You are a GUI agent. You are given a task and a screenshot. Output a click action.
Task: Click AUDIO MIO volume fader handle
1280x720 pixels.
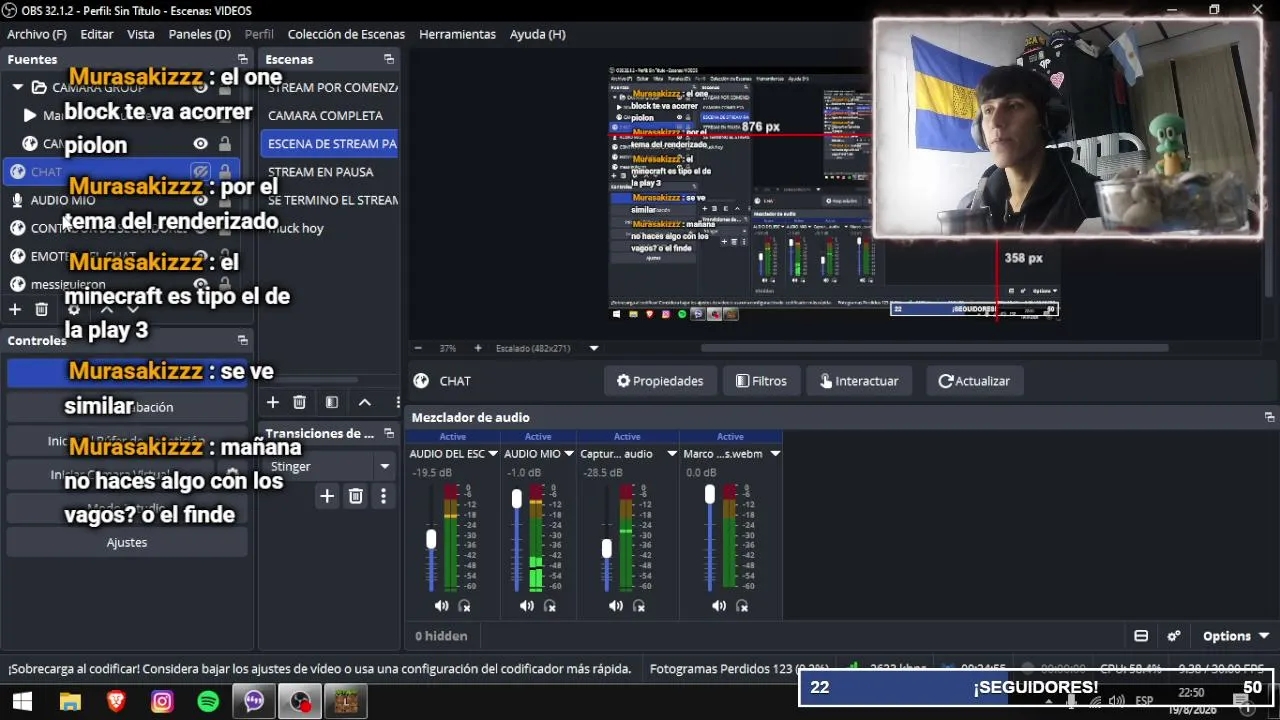[516, 498]
